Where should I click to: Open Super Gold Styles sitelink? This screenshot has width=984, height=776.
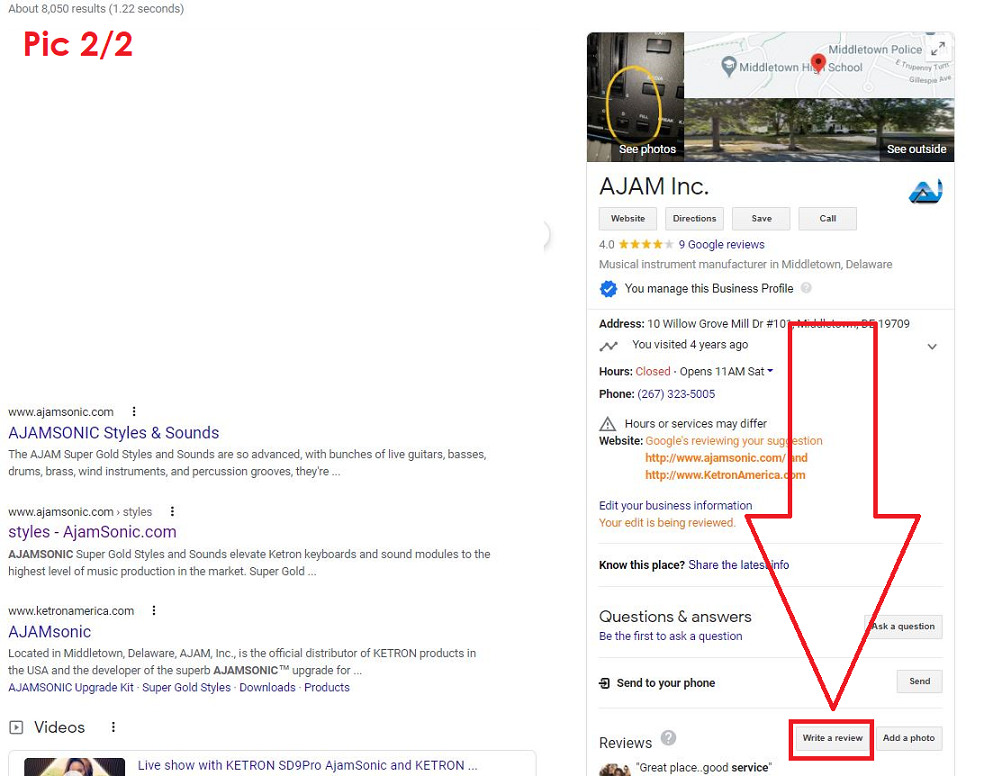click(x=186, y=688)
